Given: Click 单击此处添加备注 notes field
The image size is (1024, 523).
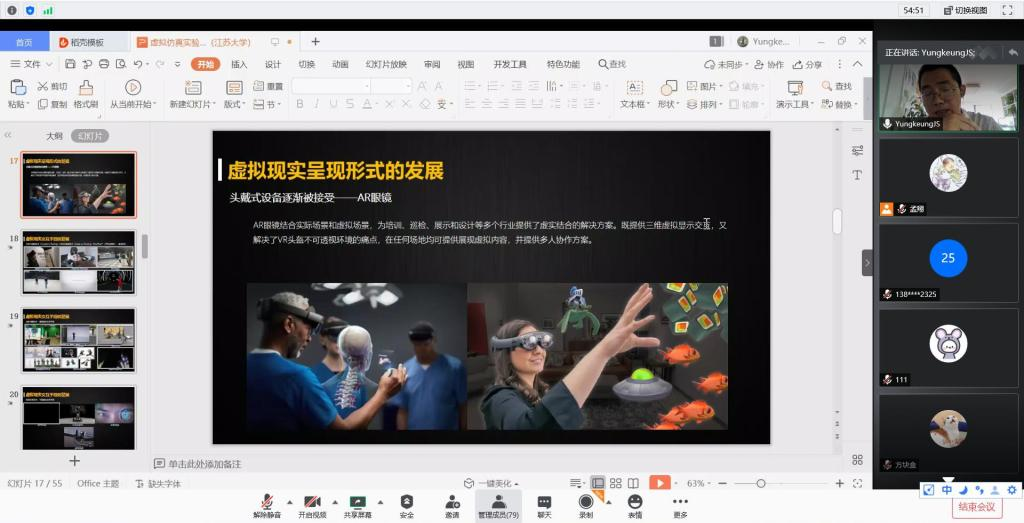Looking at the screenshot, I should [x=204, y=464].
